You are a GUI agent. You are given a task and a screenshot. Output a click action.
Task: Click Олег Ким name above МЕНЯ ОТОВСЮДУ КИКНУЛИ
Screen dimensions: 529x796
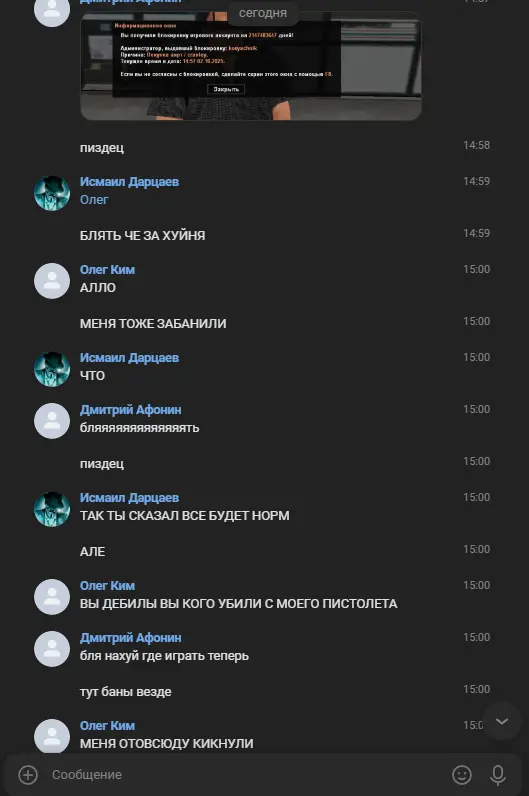pyautogui.click(x=107, y=725)
